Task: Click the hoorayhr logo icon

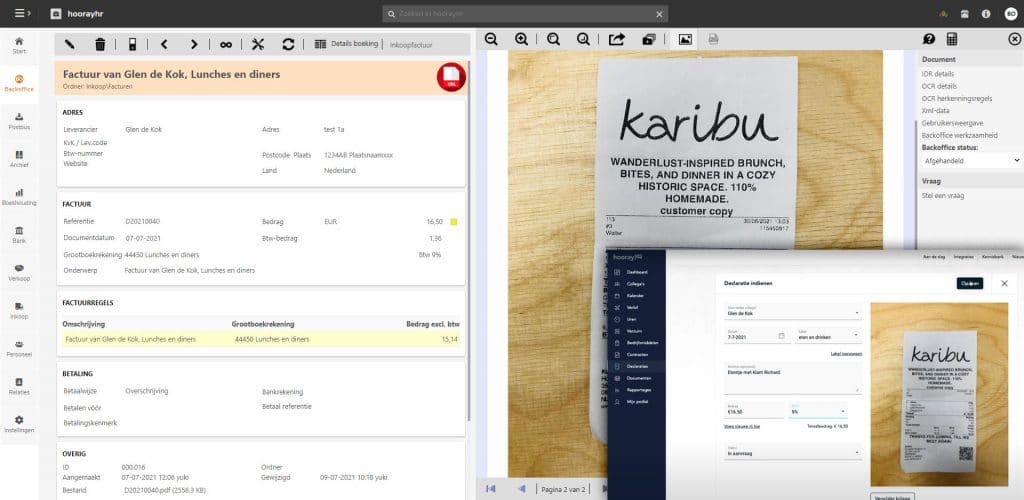Action: click(56, 13)
